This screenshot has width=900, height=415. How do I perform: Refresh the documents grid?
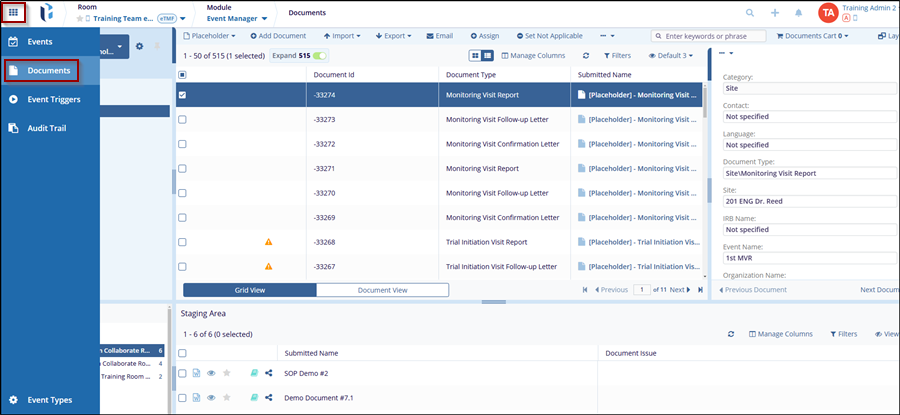586,56
